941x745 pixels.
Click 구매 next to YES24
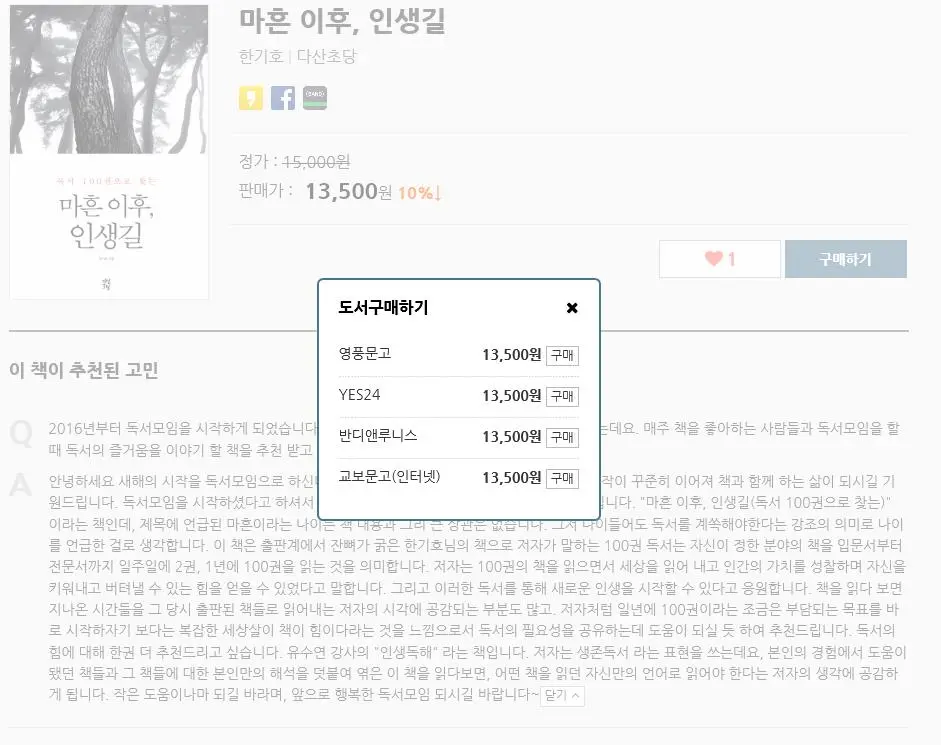561,396
